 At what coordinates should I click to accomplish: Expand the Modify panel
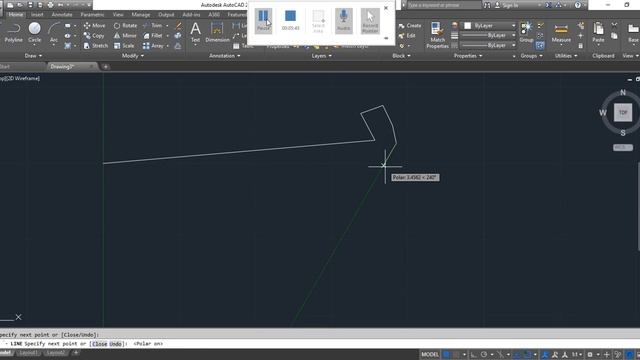[133, 56]
